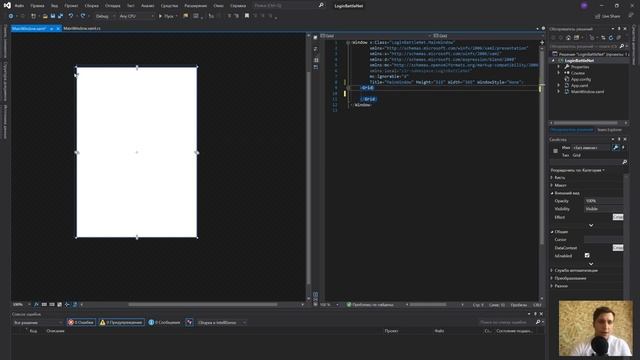Image resolution: width=640 pixels, height=360 pixels.
Task: Toggle designer snap grid icon
Action: point(44,304)
